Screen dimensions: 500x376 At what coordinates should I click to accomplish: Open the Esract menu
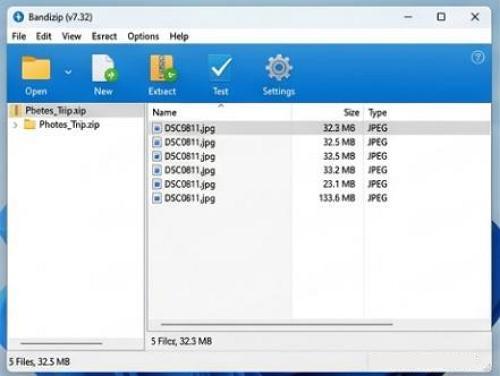104,36
